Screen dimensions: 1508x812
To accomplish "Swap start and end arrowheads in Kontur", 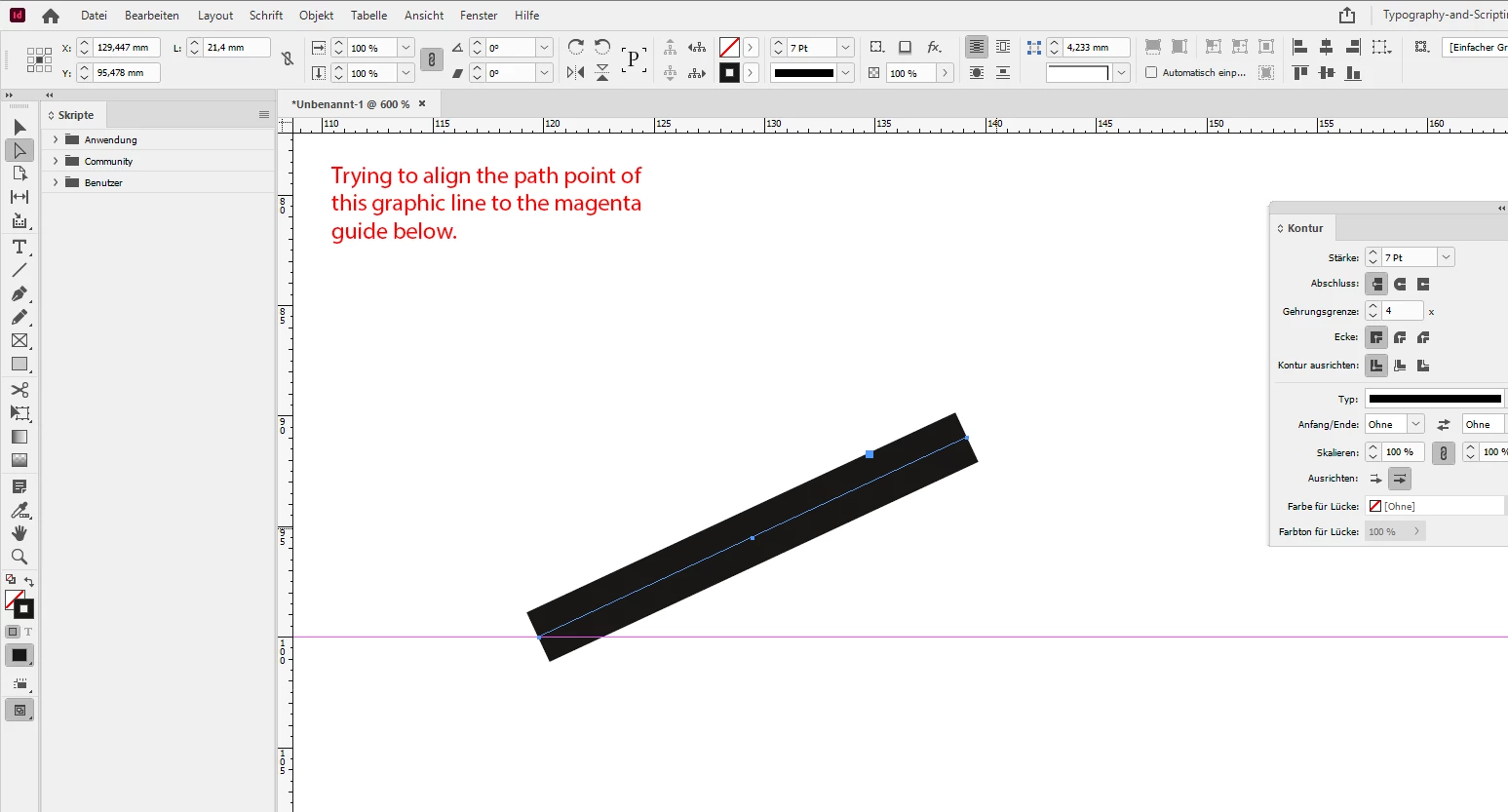I will coord(1444,425).
